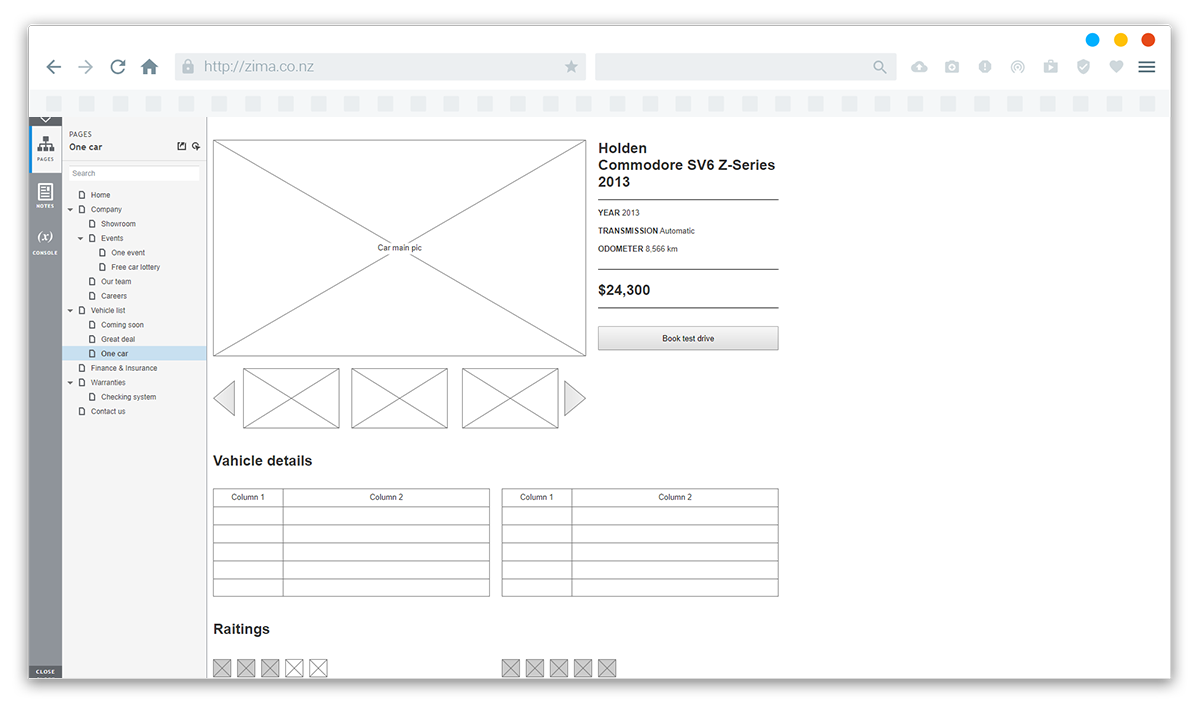
Task: Collapse the Events tree node
Action: 81,239
